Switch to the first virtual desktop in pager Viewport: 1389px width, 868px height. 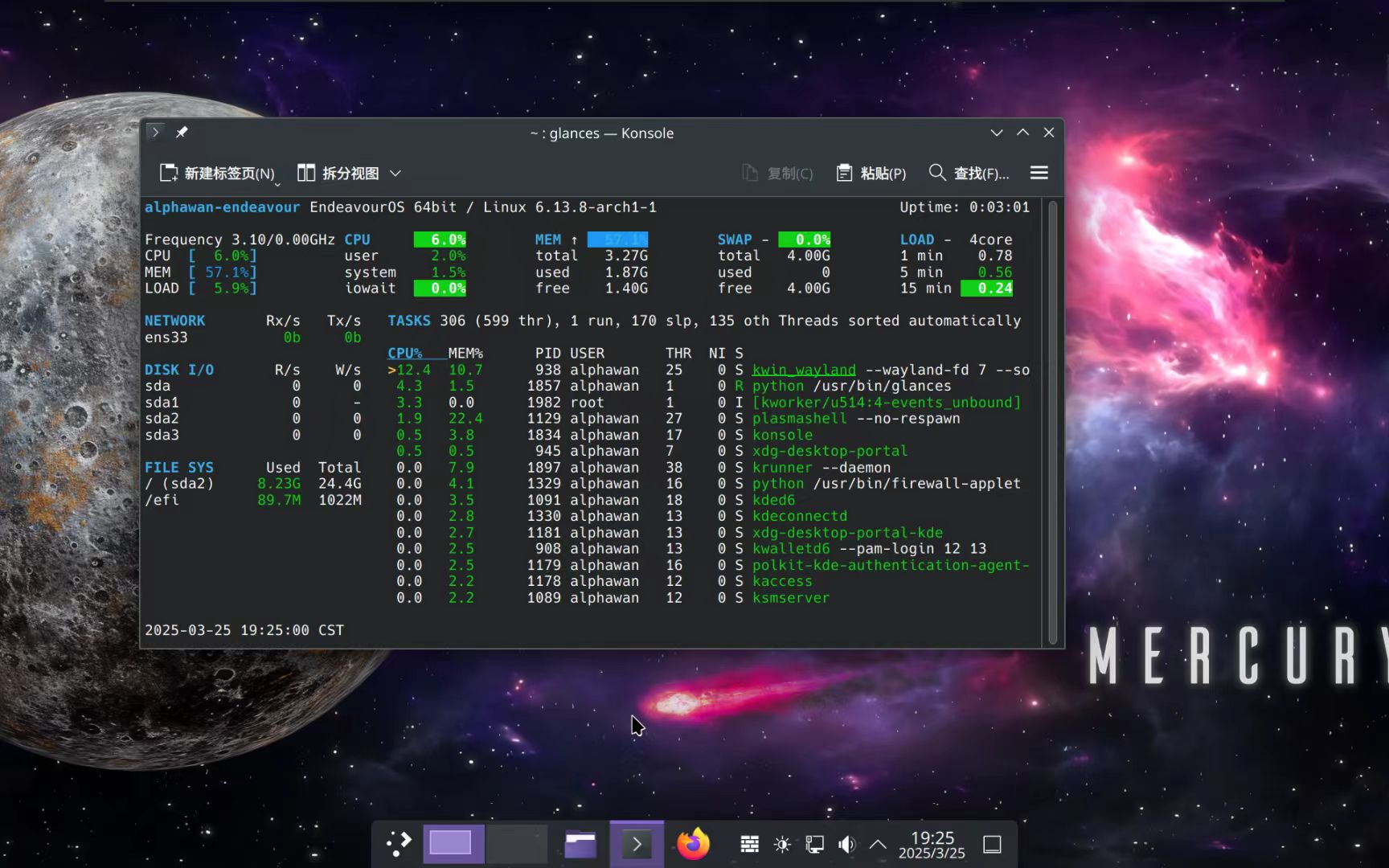point(454,844)
